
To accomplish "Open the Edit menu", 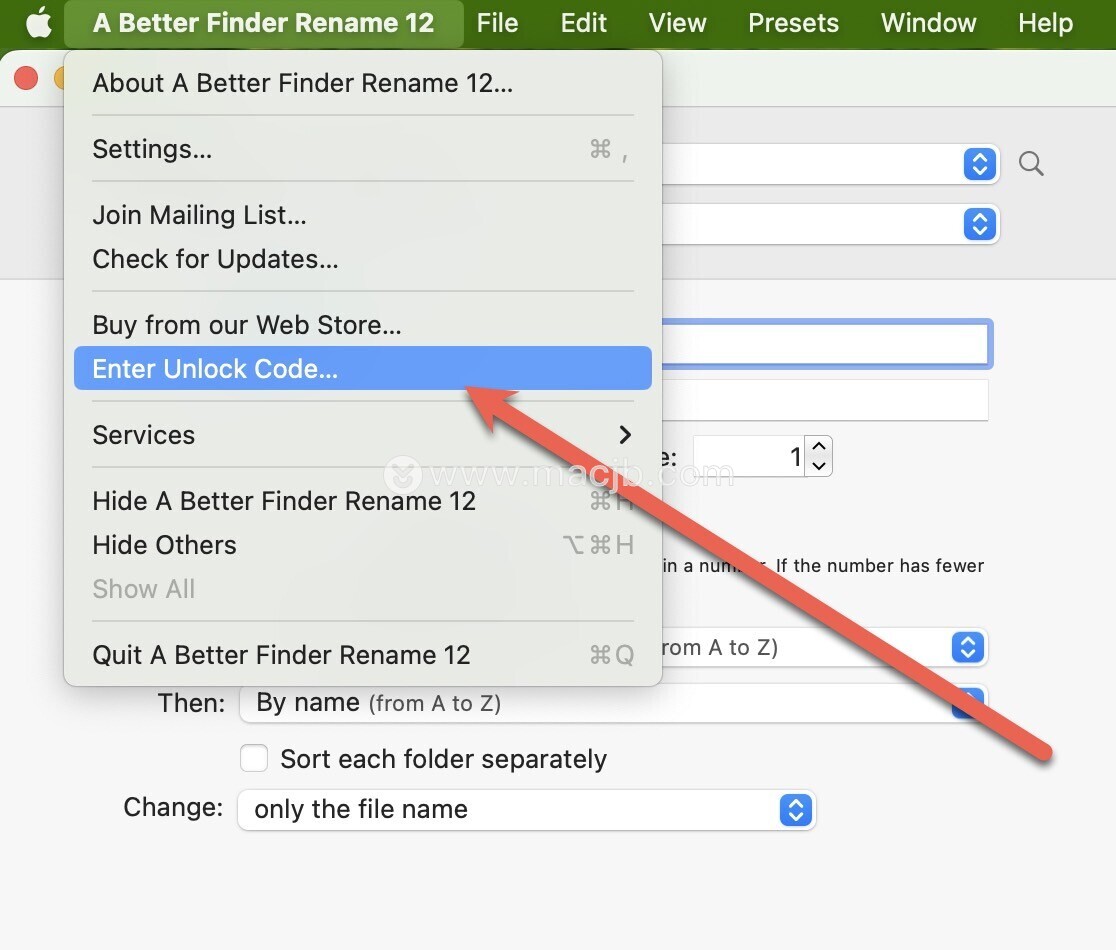I will point(583,23).
